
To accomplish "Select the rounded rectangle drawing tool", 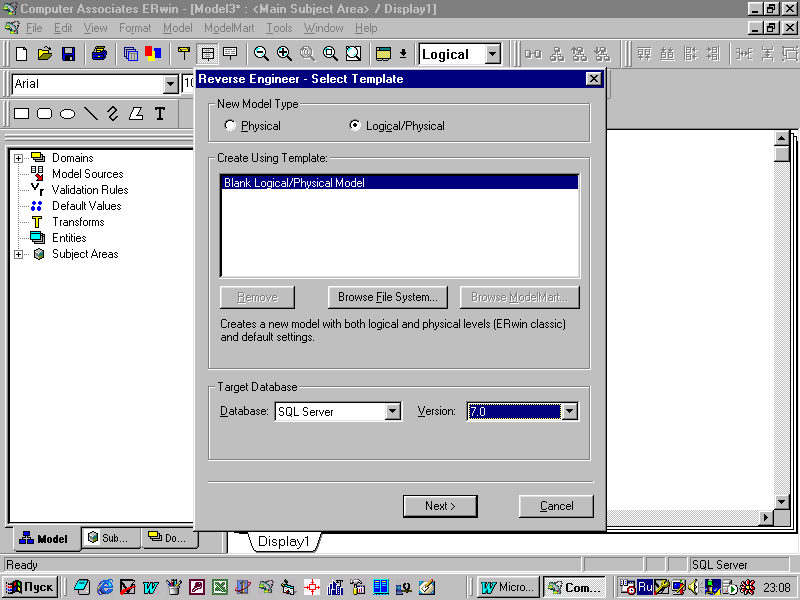I will point(45,113).
